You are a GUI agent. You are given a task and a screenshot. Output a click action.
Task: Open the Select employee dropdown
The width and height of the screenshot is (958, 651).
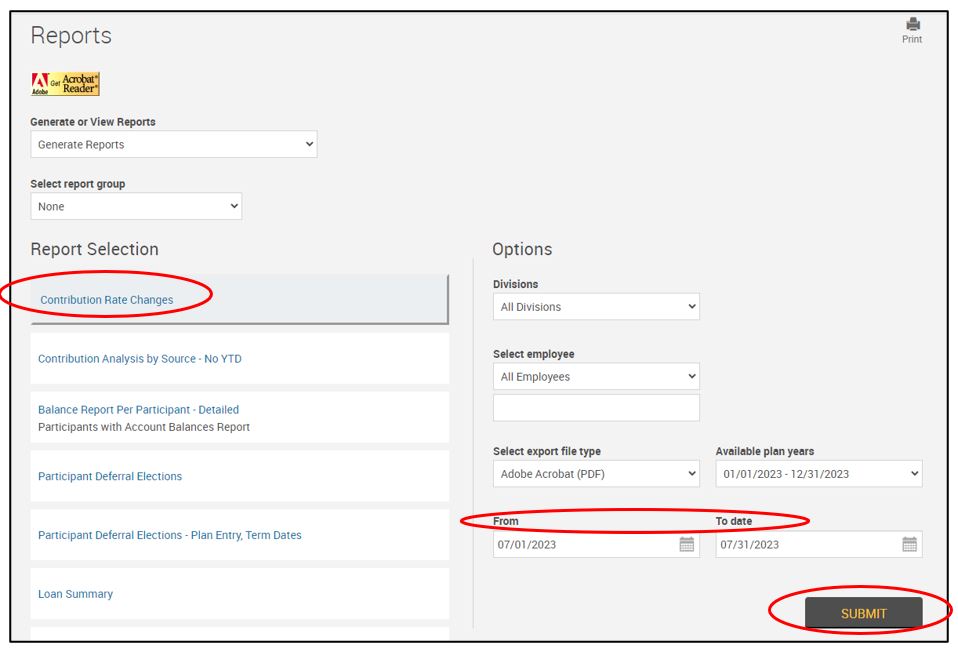596,377
